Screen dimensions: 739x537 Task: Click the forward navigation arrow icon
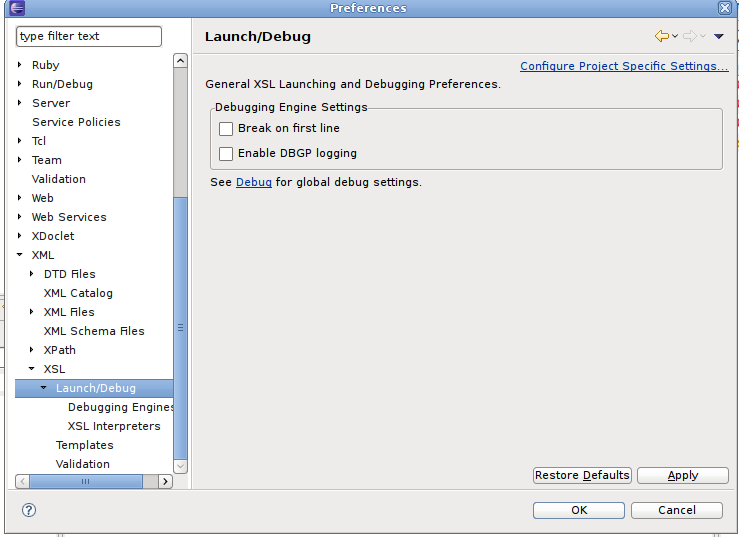tap(689, 37)
